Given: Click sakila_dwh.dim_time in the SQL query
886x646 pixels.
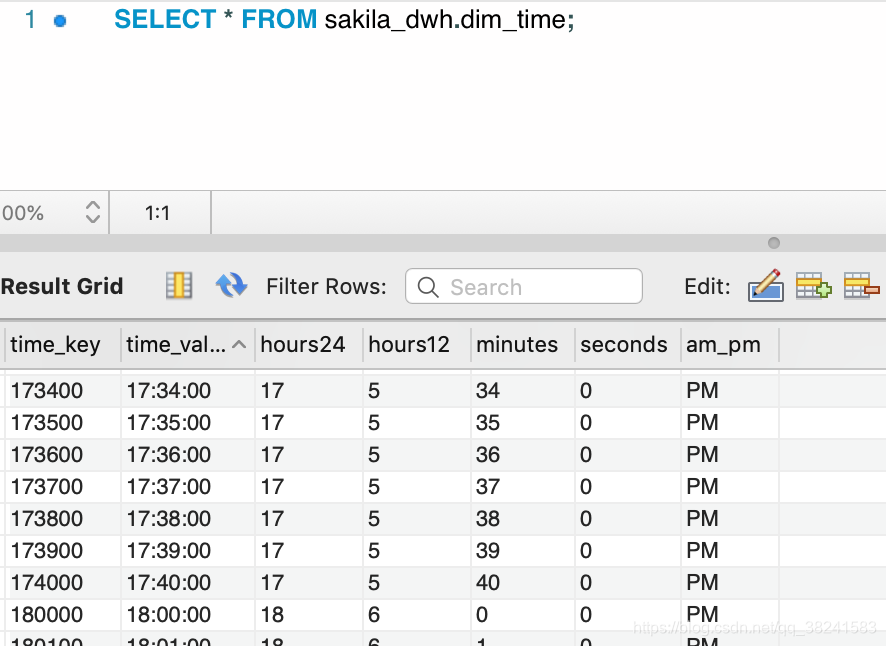Looking at the screenshot, I should click(x=446, y=21).
